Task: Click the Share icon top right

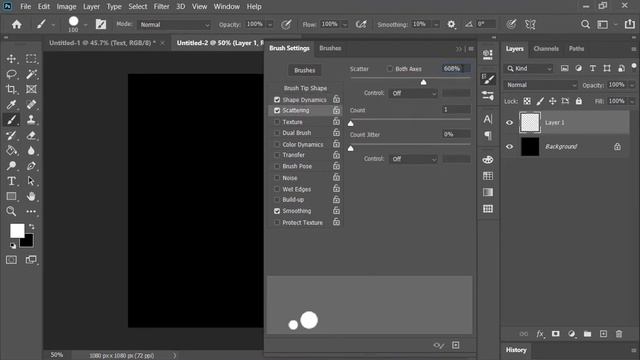Action: click(x=630, y=24)
